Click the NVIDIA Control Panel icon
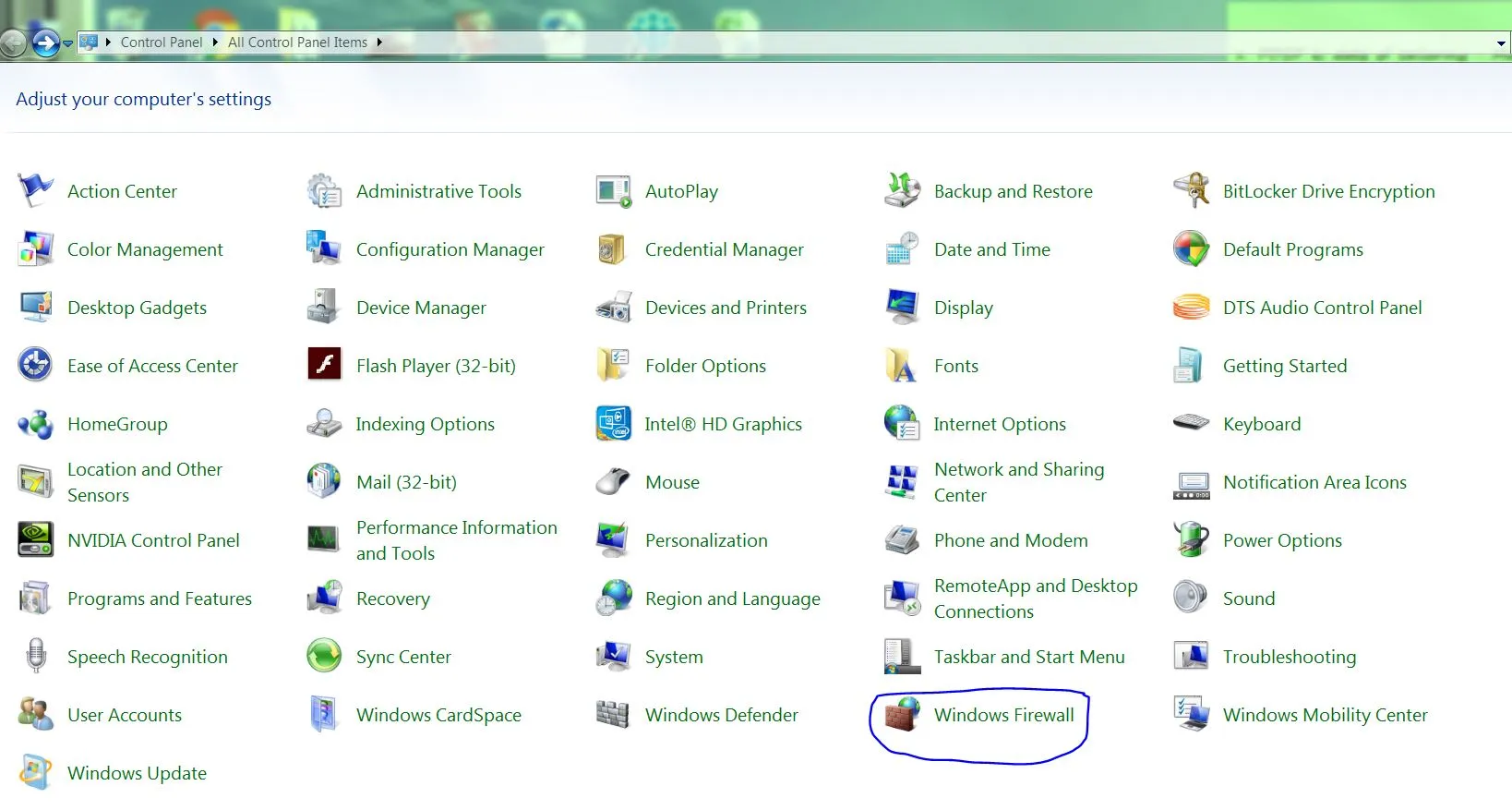Image resolution: width=1512 pixels, height=810 pixels. [x=36, y=539]
